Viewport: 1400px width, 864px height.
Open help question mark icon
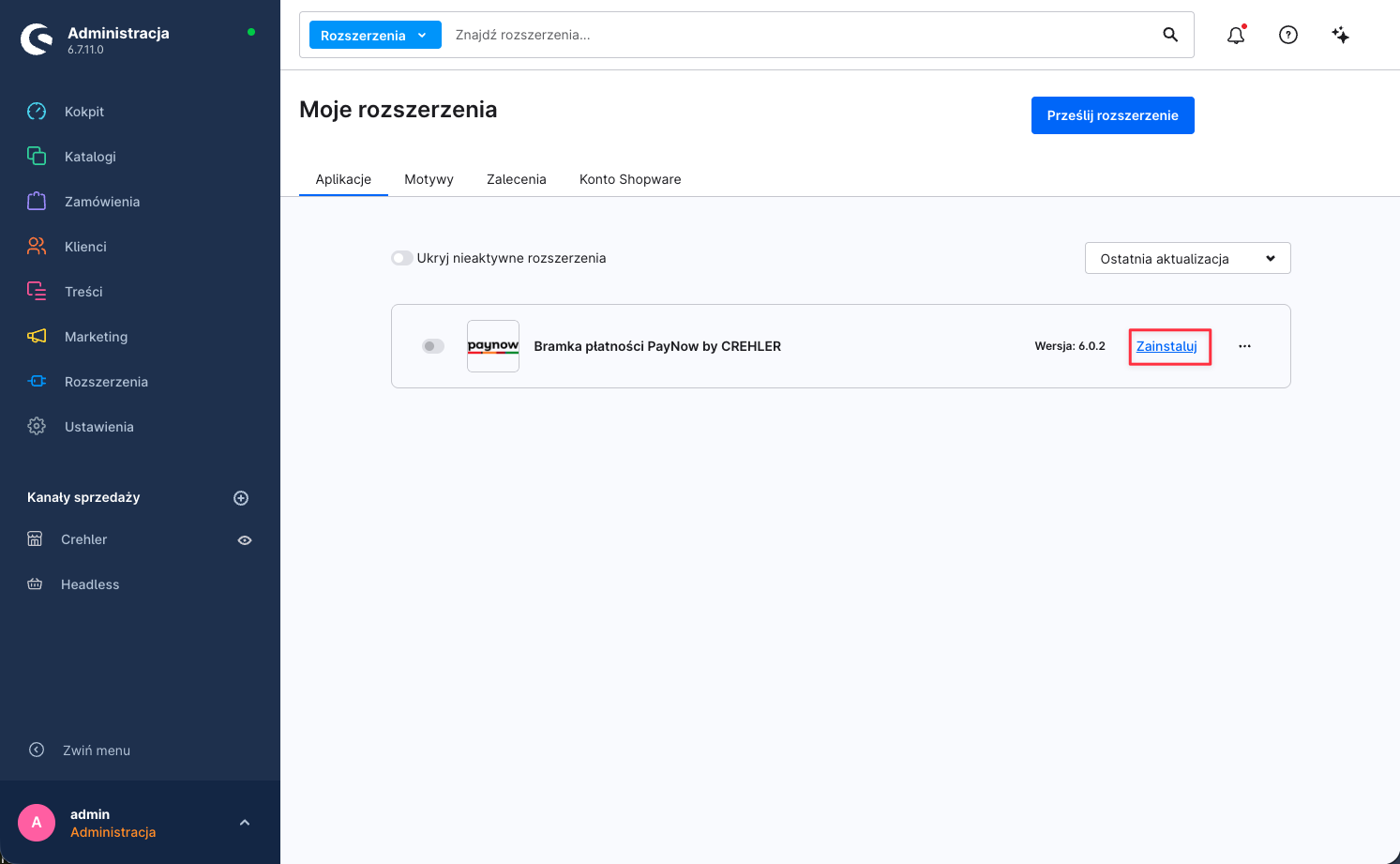(1288, 35)
